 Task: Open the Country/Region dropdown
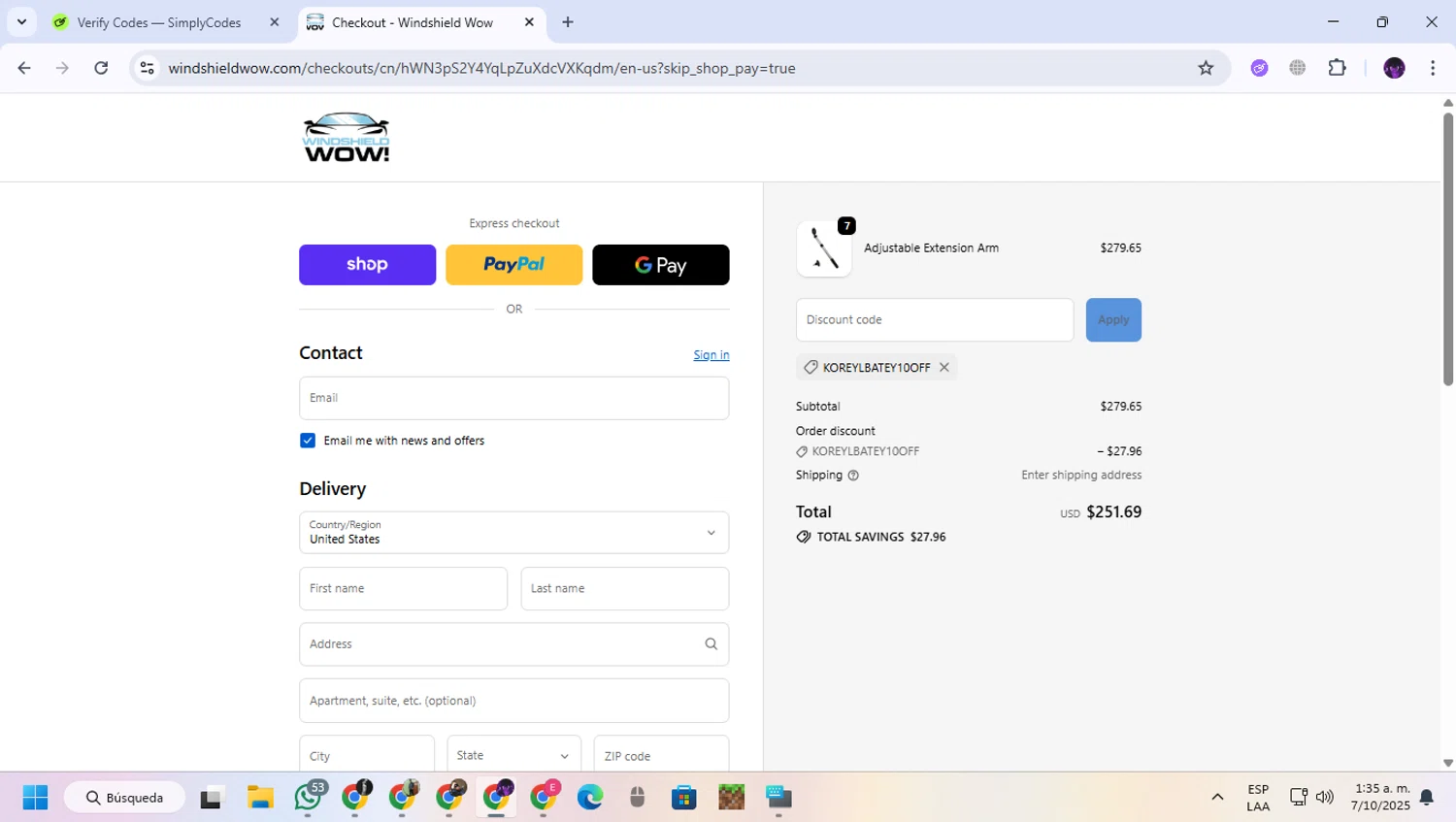tap(513, 533)
